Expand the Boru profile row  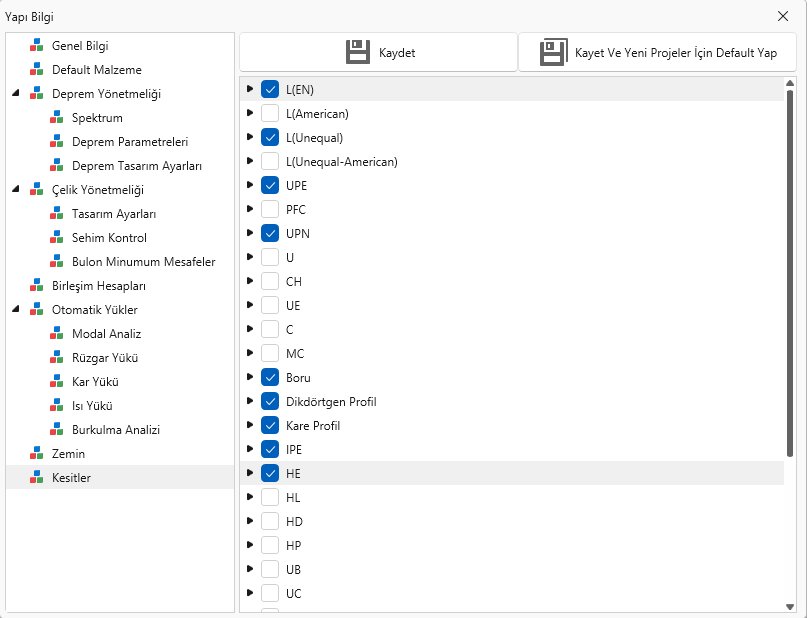[250, 378]
